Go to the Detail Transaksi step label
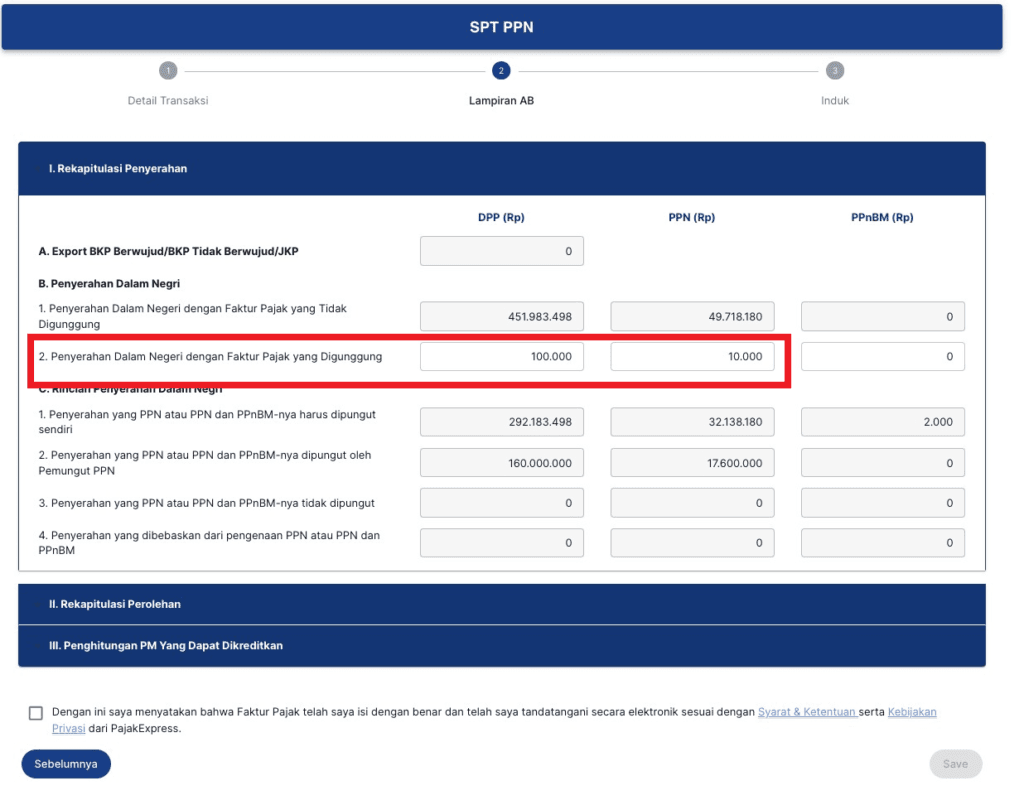This screenshot has height=800, width=1024. (168, 101)
